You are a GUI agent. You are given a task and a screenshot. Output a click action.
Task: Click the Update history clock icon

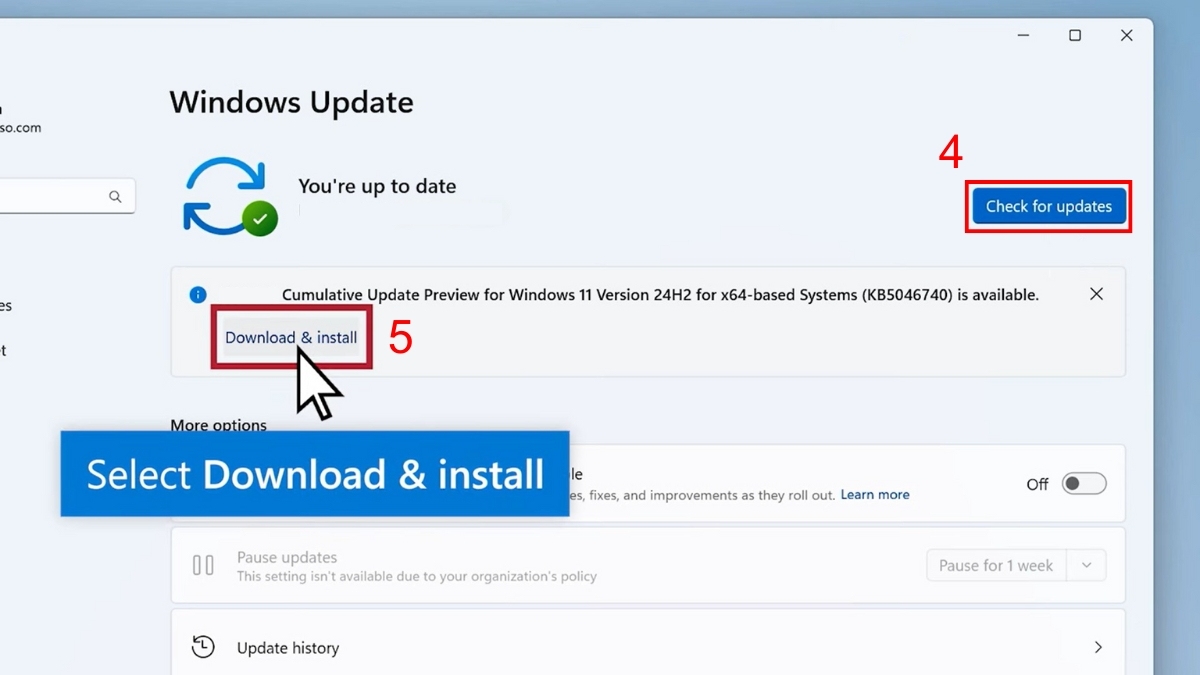coord(203,647)
